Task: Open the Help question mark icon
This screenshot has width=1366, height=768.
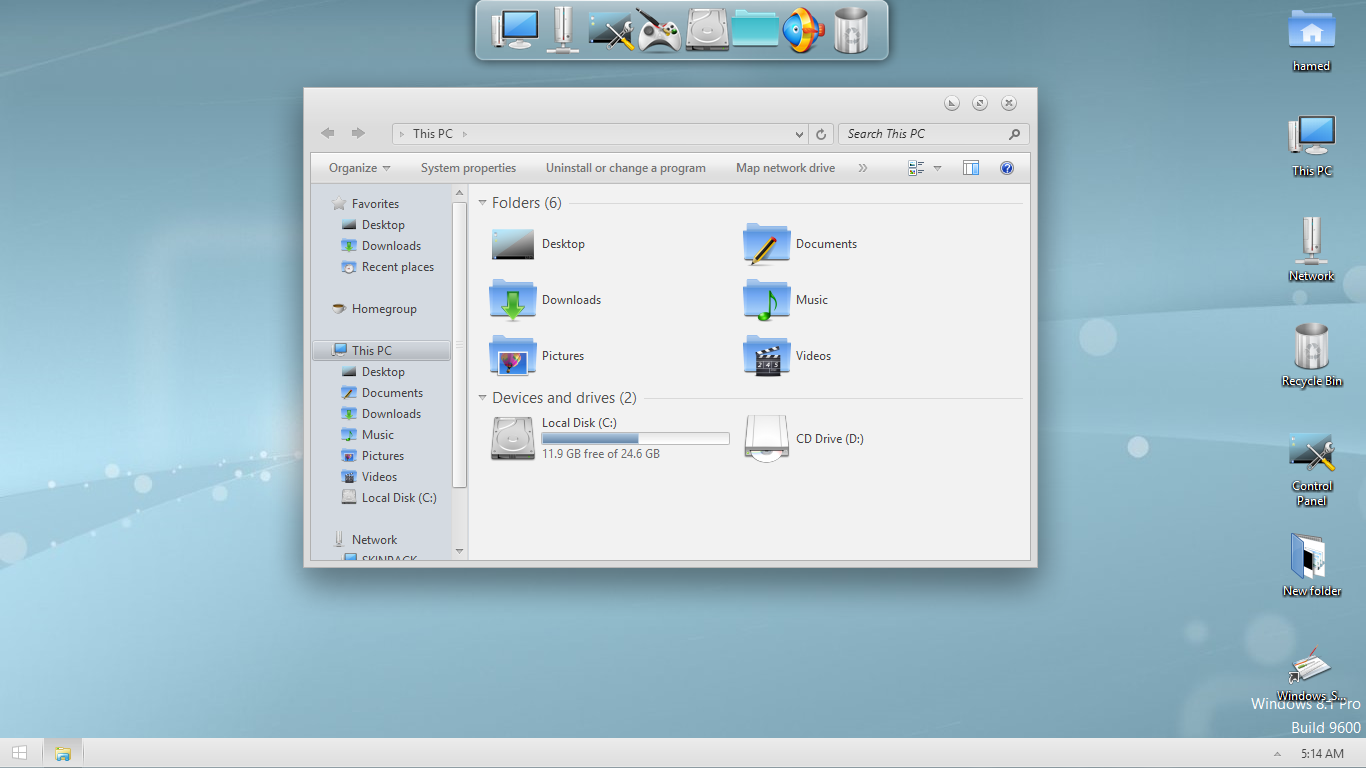Action: pos(1007,168)
